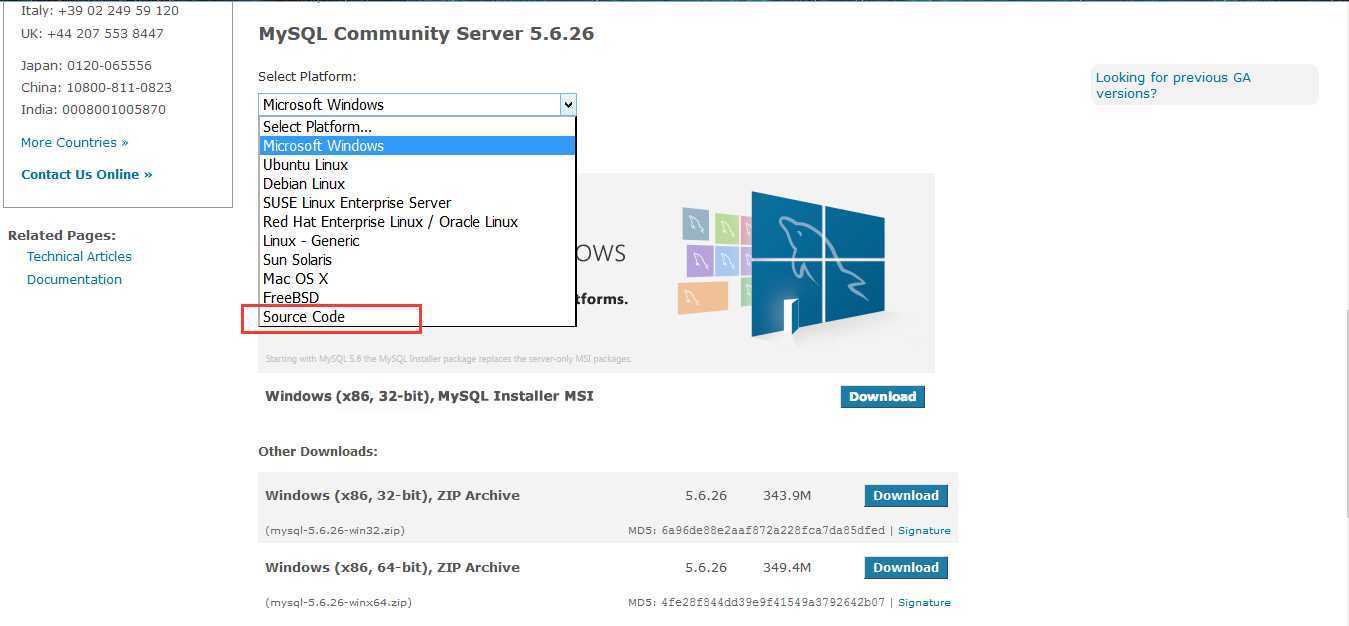This screenshot has width=1349, height=626.
Task: Click the 343.9M file size value
Action: pyautogui.click(x=787, y=496)
